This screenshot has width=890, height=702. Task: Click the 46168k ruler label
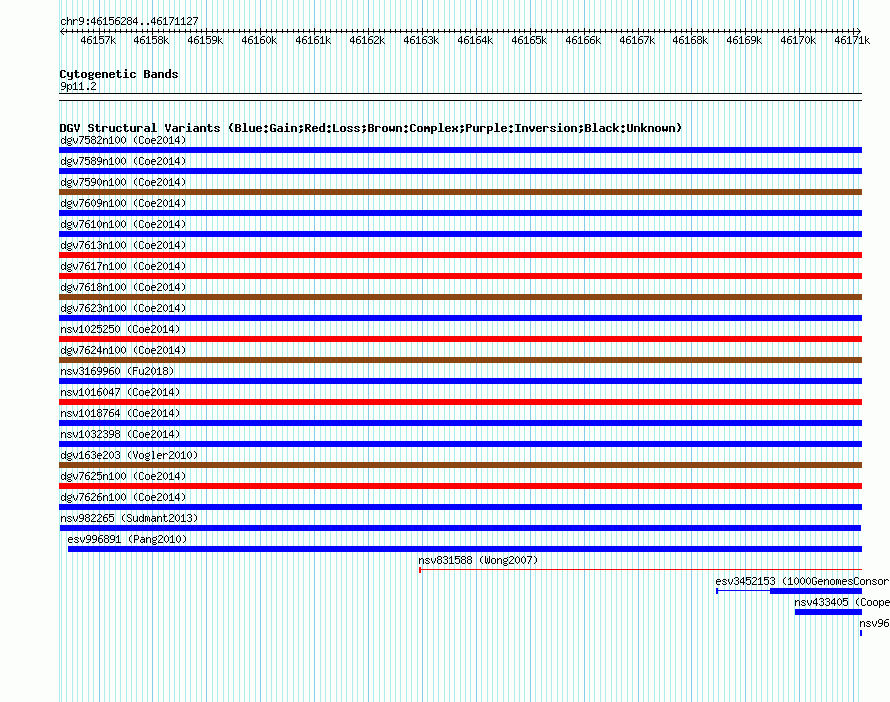[690, 40]
